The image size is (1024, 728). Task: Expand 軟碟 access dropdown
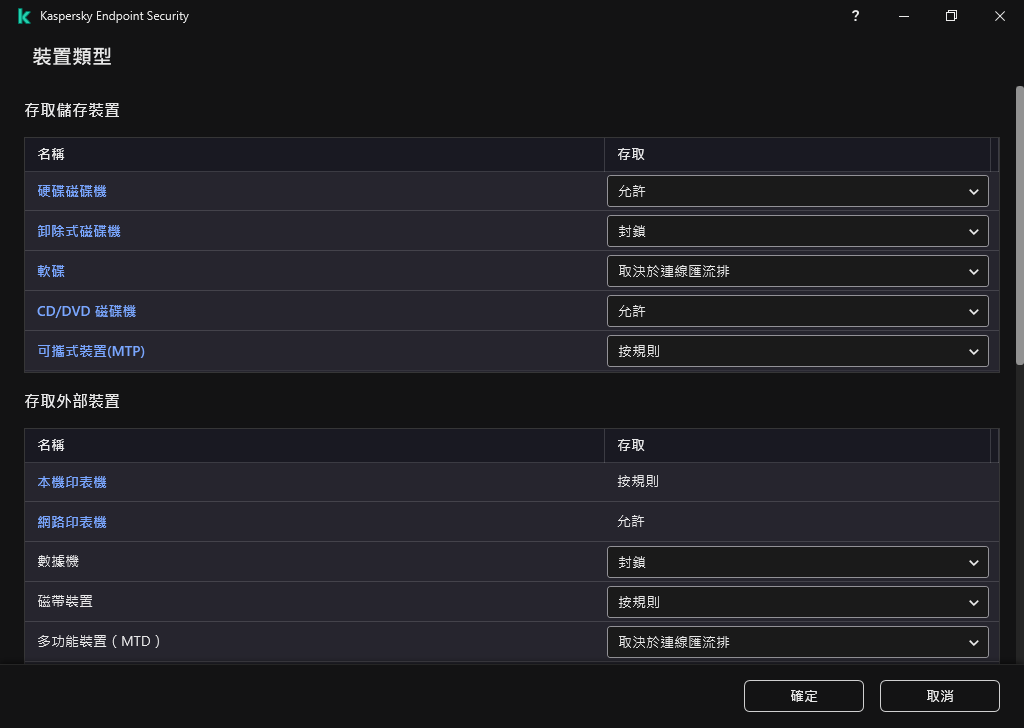[x=797, y=271]
